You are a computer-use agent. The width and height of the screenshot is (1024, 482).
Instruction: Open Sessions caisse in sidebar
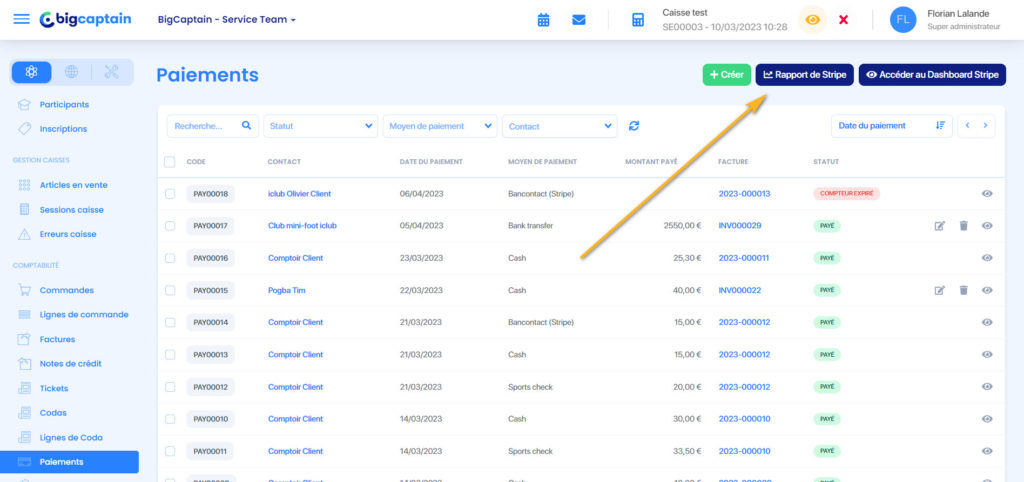(71, 210)
